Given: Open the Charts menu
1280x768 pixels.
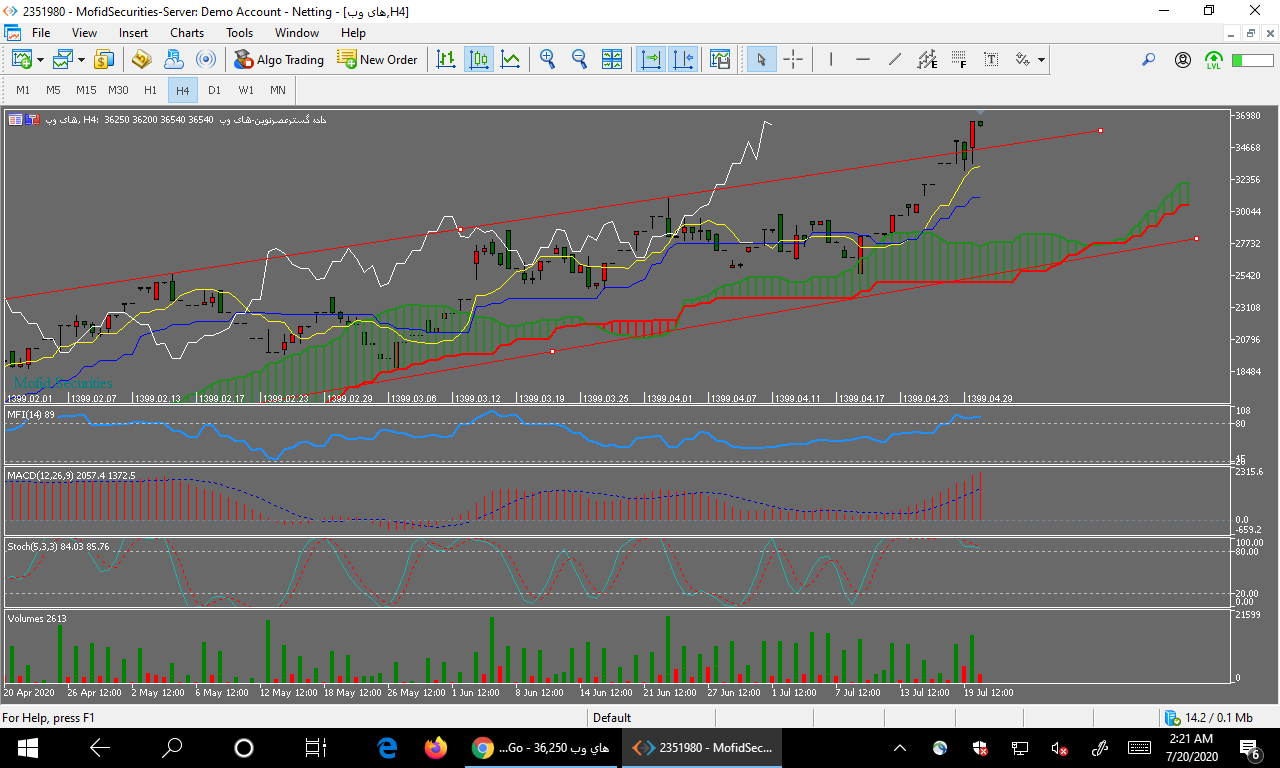Looking at the screenshot, I should pyautogui.click(x=187, y=33).
